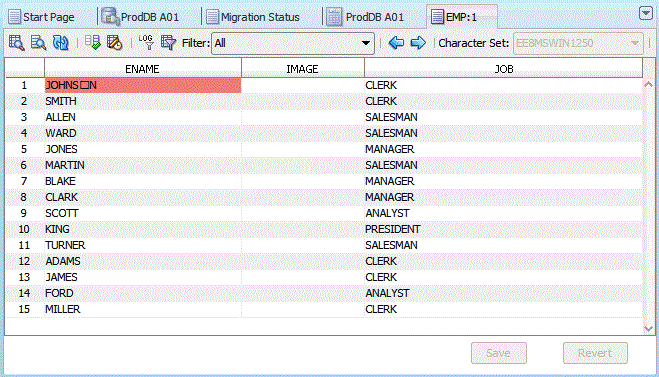Screen dimensions: 659x377
Task: Select the CLARK name cell
Action: tap(143, 197)
